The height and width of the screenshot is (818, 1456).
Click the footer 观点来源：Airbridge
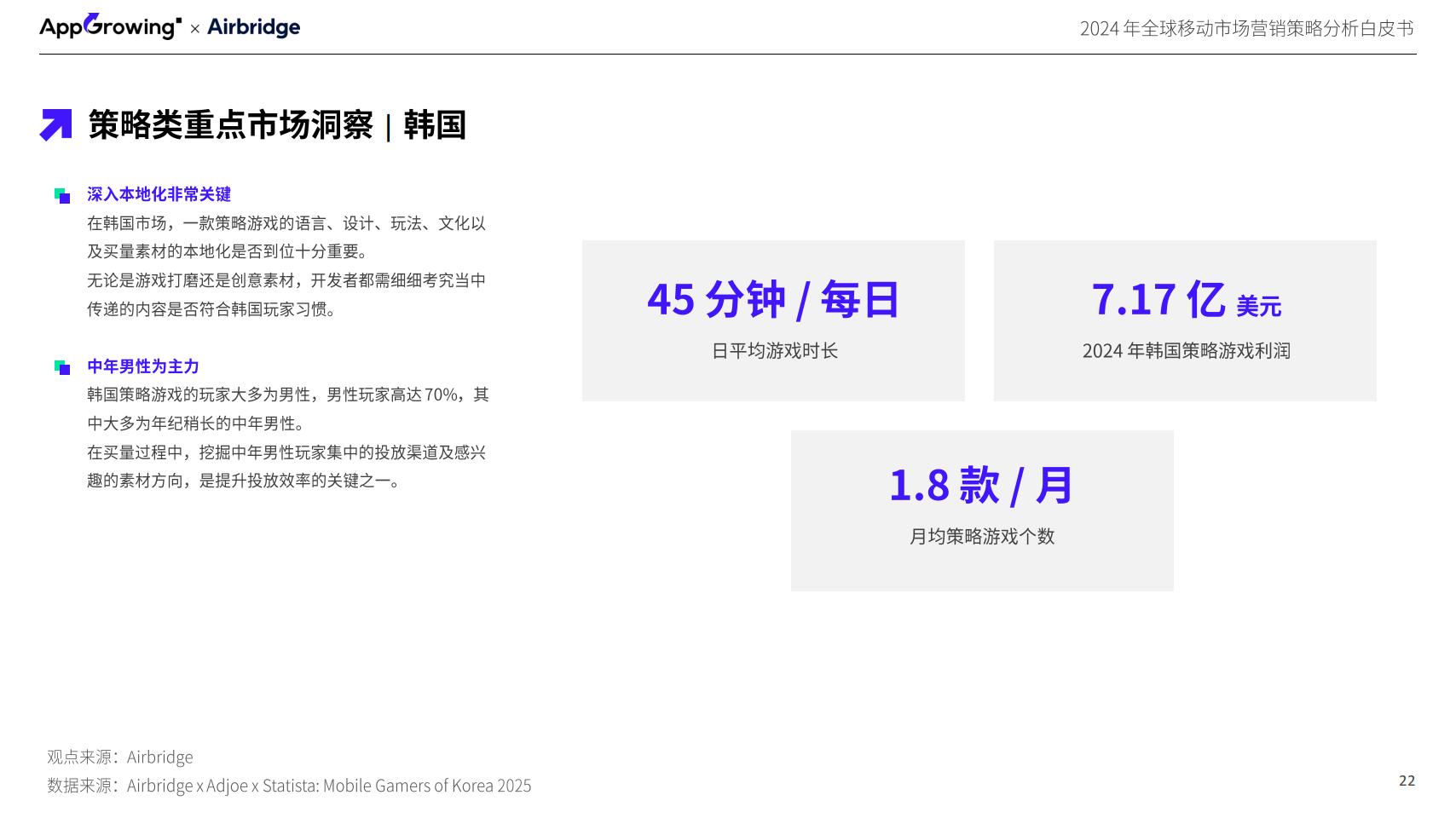pyautogui.click(x=120, y=757)
